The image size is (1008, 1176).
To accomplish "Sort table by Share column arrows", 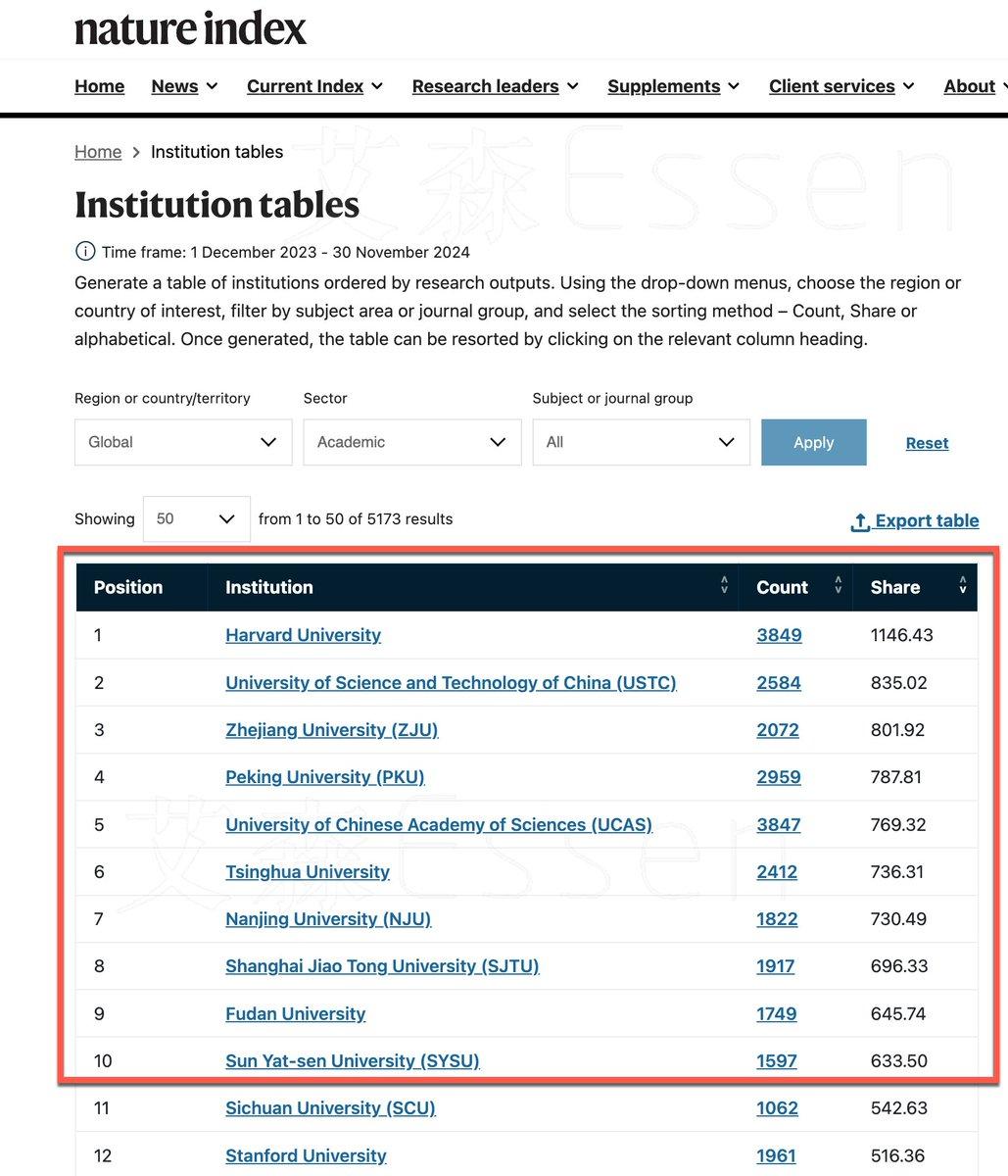I will click(963, 586).
